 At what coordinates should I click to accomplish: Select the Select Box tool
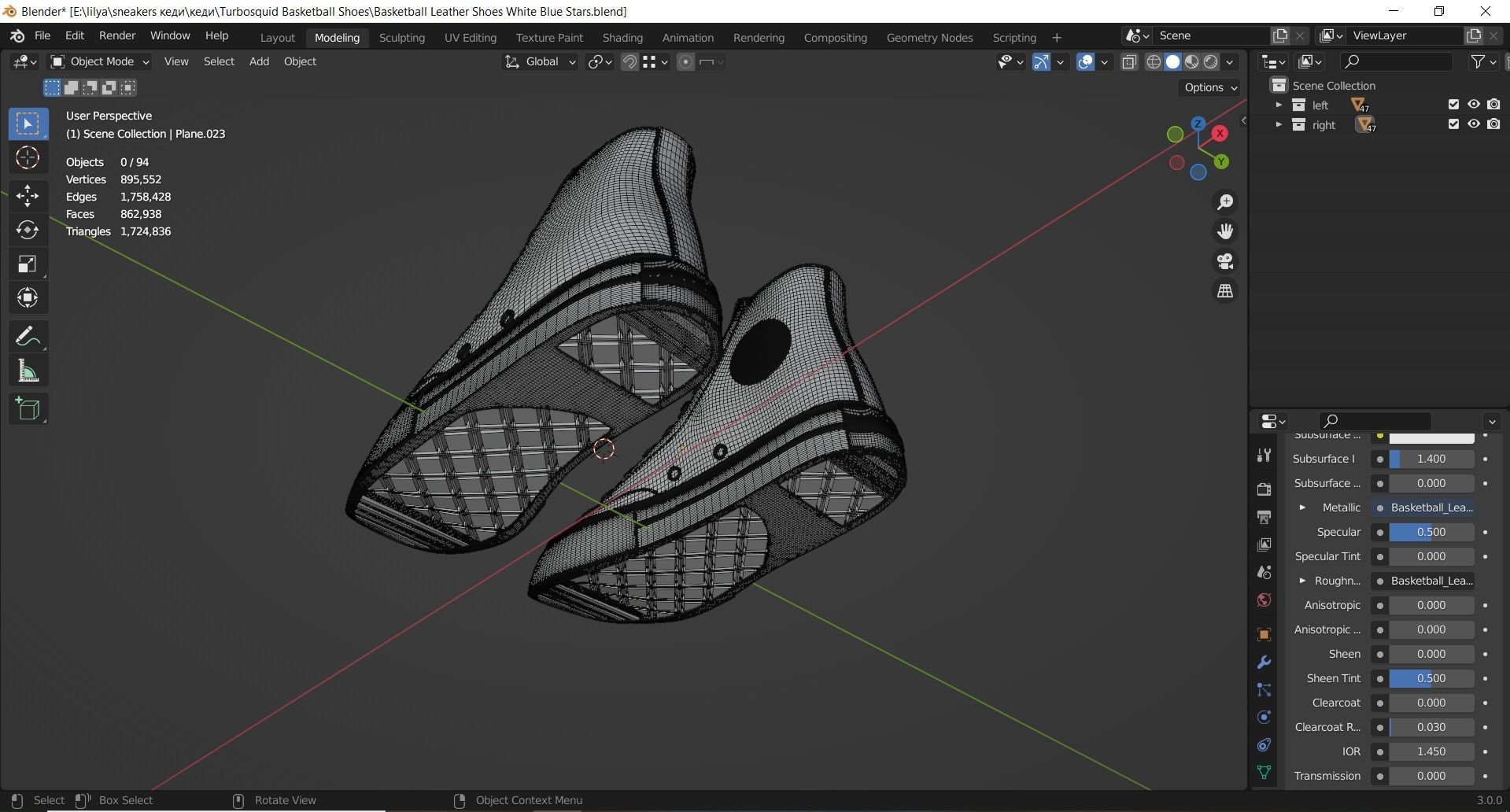point(28,124)
